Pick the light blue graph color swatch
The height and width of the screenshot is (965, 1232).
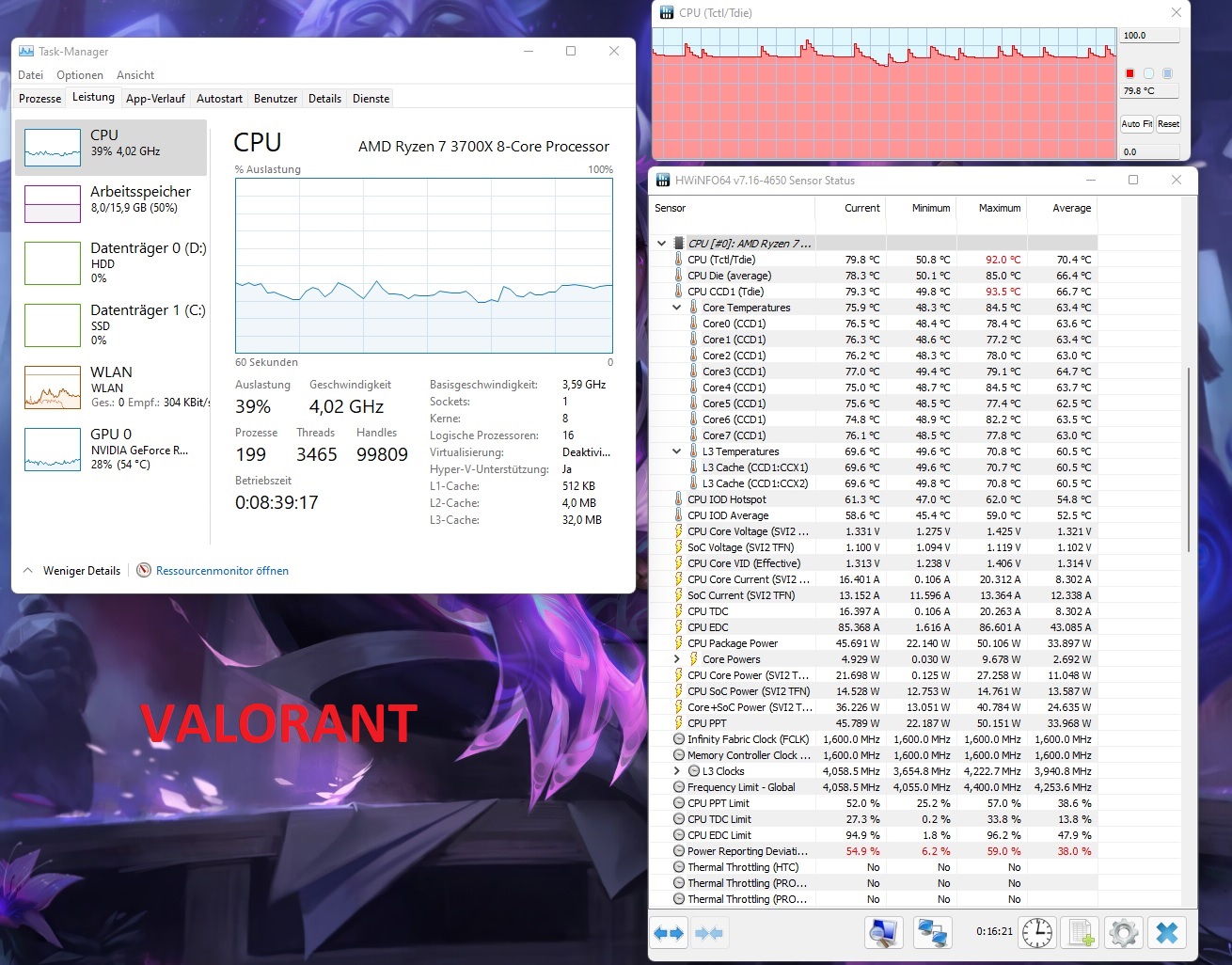coord(1148,73)
